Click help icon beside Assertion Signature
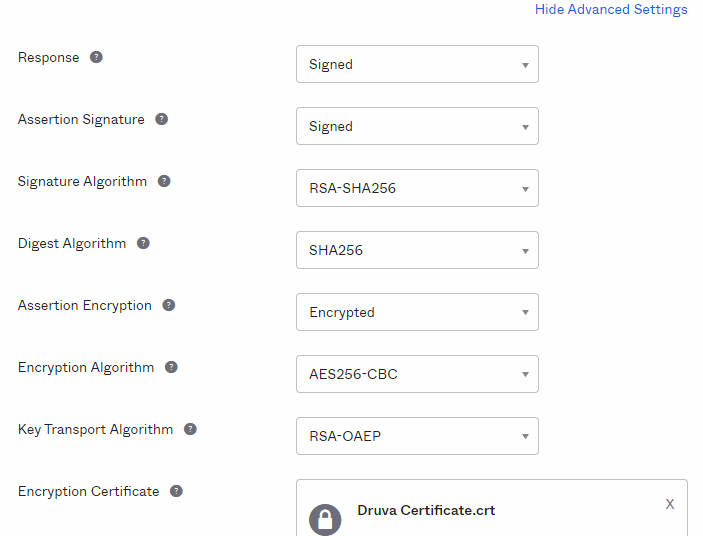Viewport: 703px width, 536px height. click(161, 119)
